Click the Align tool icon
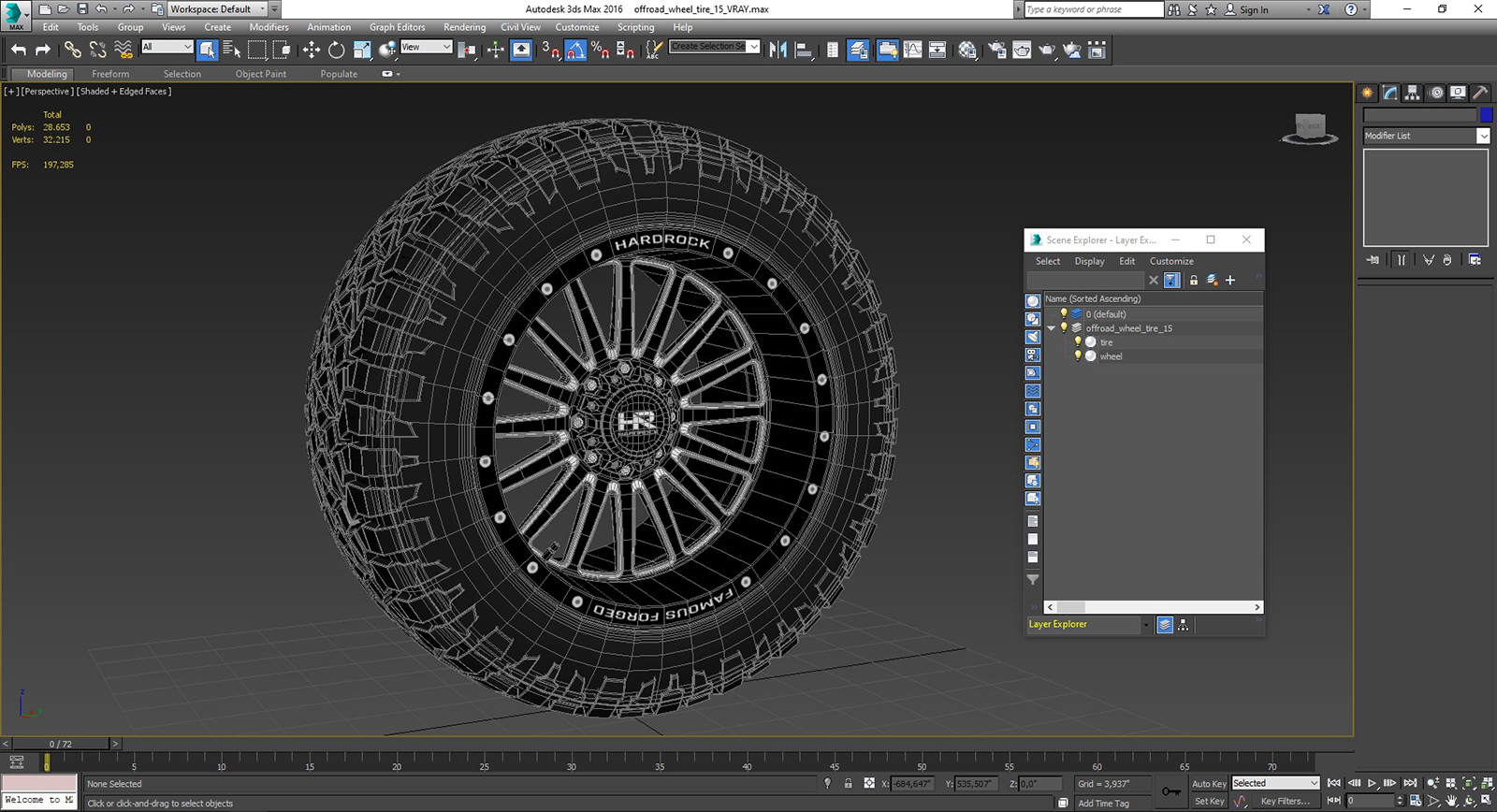Screen dimensions: 1497x812 [x=803, y=50]
